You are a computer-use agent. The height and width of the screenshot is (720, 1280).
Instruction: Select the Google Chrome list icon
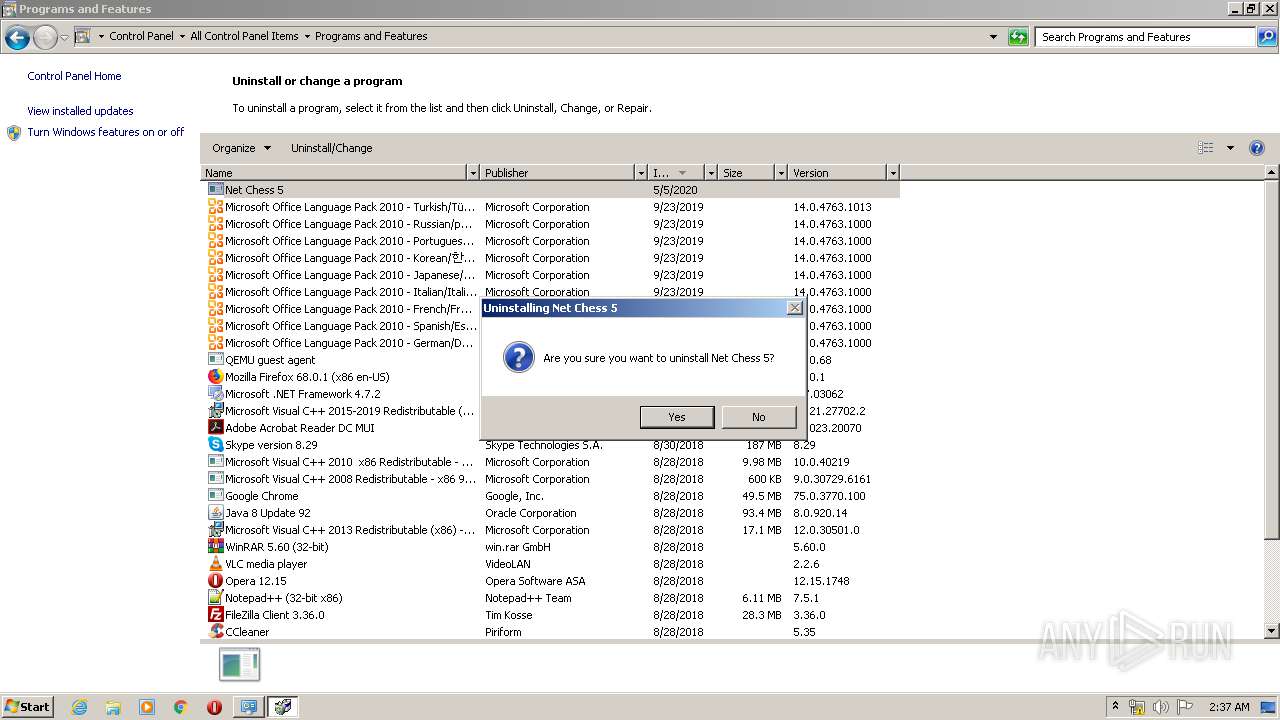pyautogui.click(x=215, y=496)
